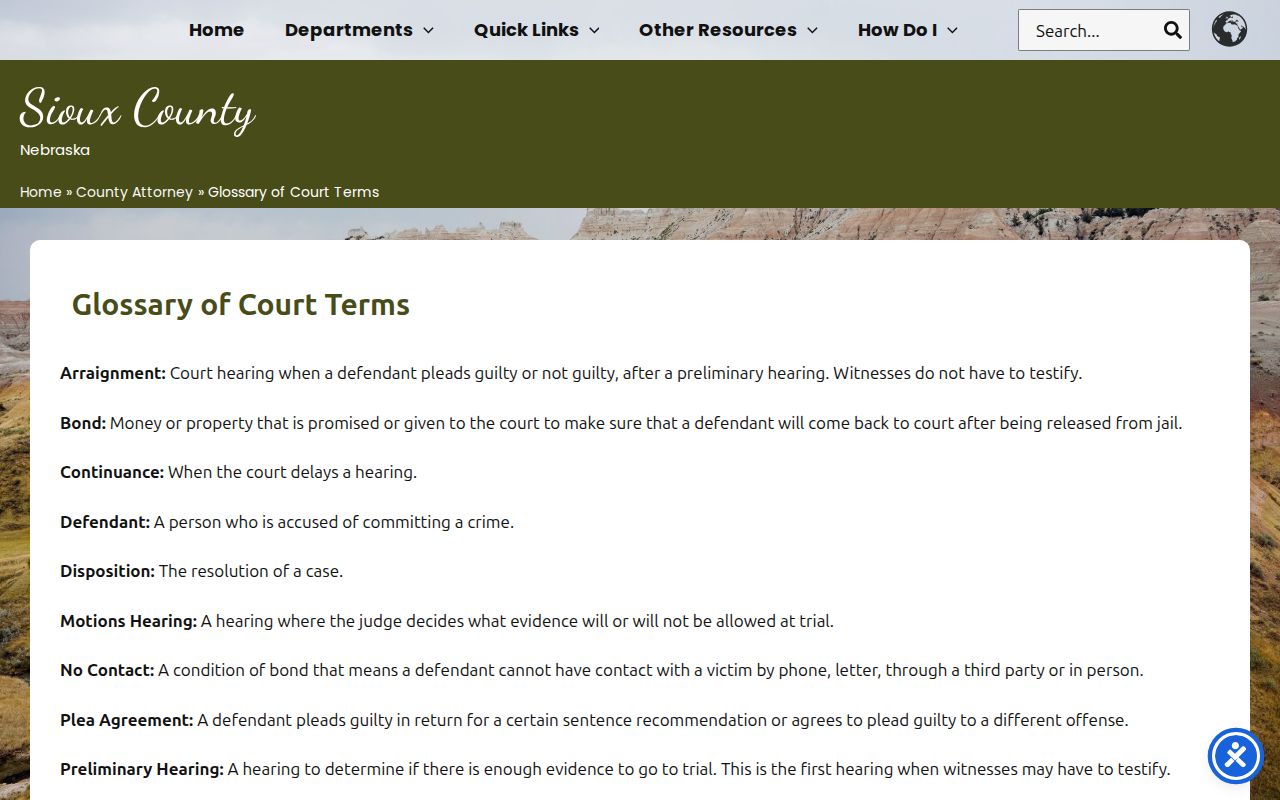The height and width of the screenshot is (800, 1280).
Task: Click the Bond glossary term
Action: pos(83,423)
